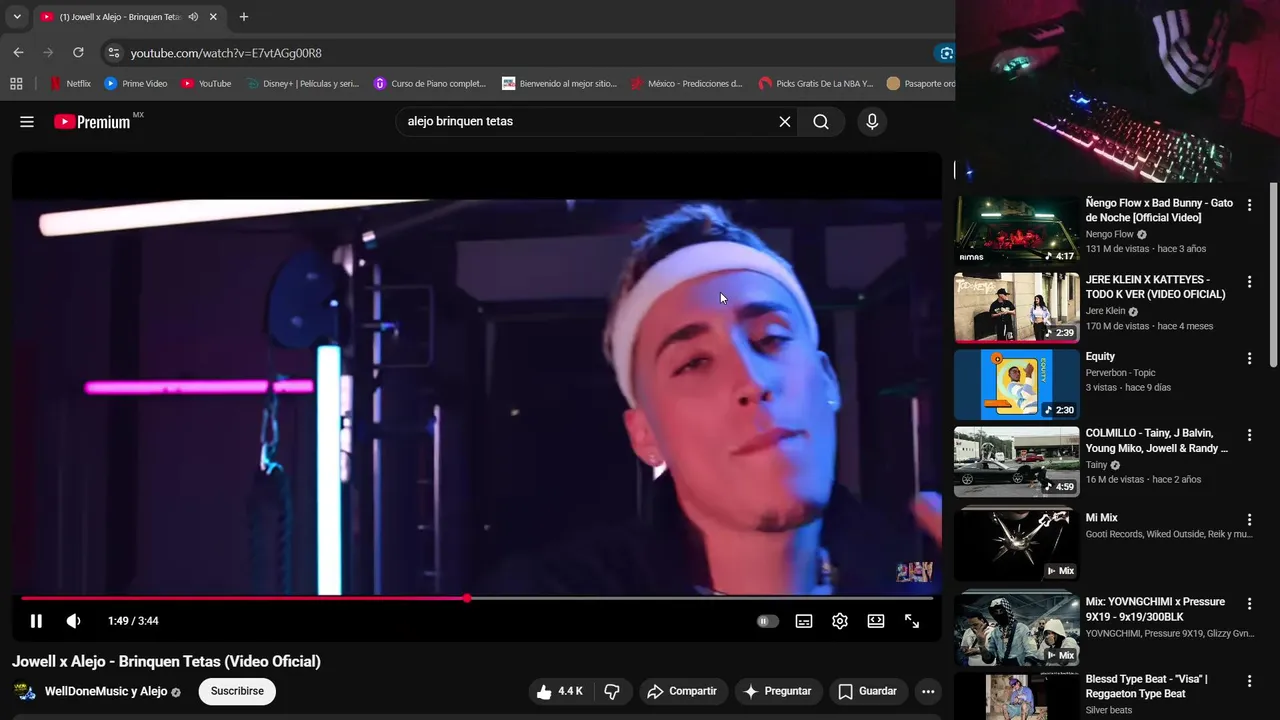Click Perverbon - Topic channel name
This screenshot has height=720, width=1280.
point(1121,373)
